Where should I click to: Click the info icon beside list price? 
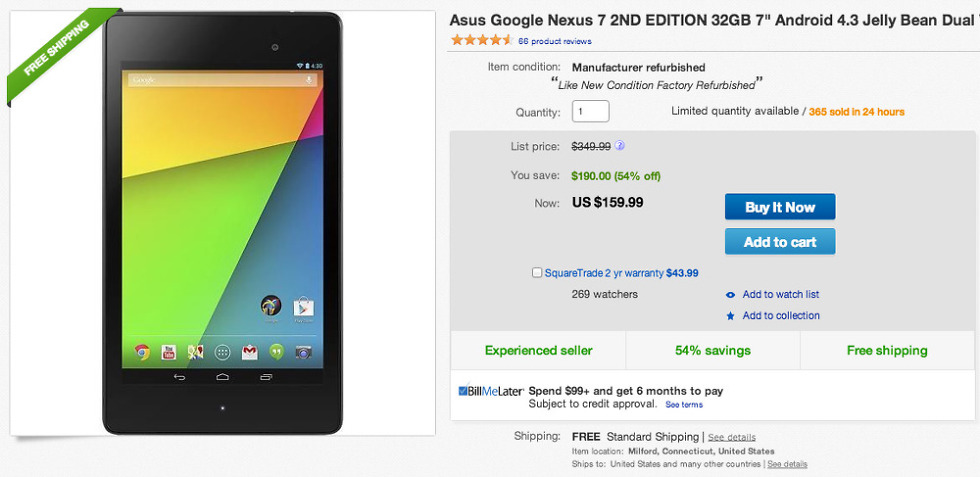(x=620, y=146)
